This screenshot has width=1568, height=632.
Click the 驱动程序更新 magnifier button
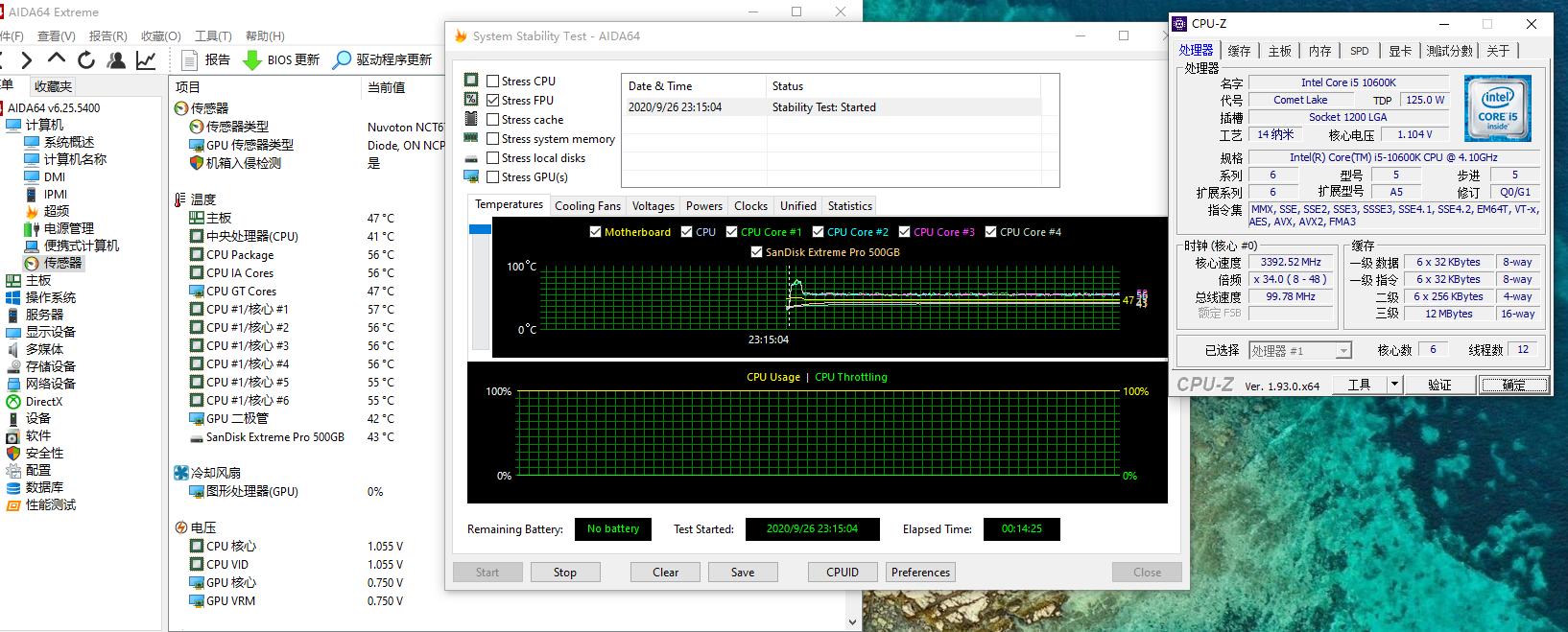pos(382,59)
